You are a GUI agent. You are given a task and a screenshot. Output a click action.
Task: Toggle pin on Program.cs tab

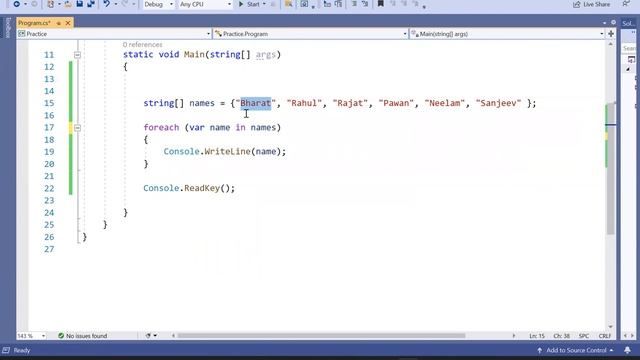pos(59,23)
